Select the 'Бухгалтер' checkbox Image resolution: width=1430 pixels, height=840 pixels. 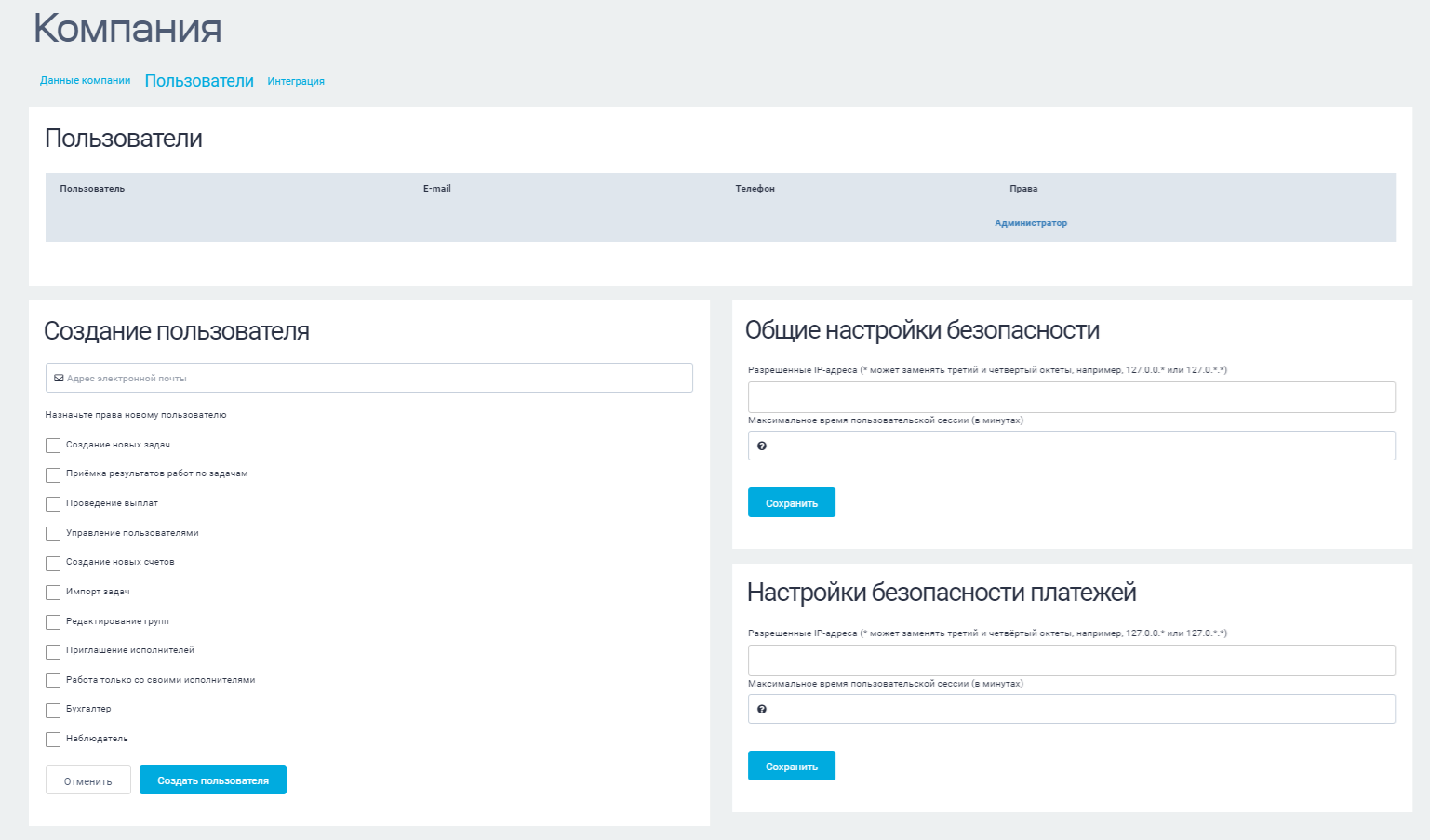tap(53, 710)
